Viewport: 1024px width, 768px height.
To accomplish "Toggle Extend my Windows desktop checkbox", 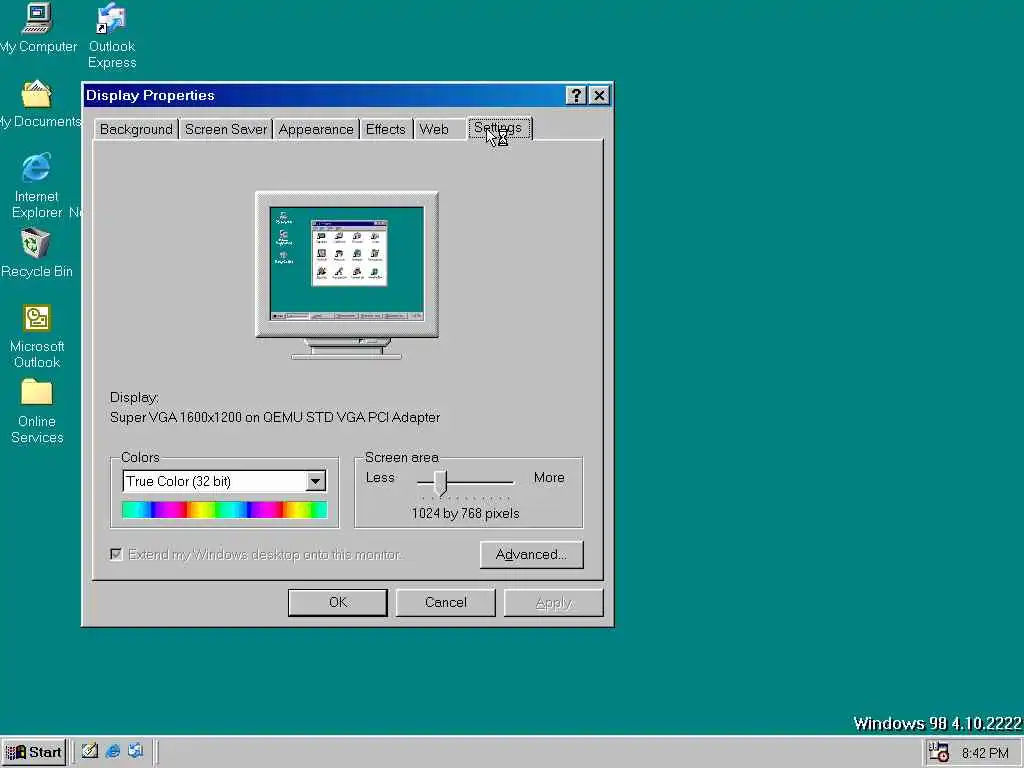I will pos(116,554).
